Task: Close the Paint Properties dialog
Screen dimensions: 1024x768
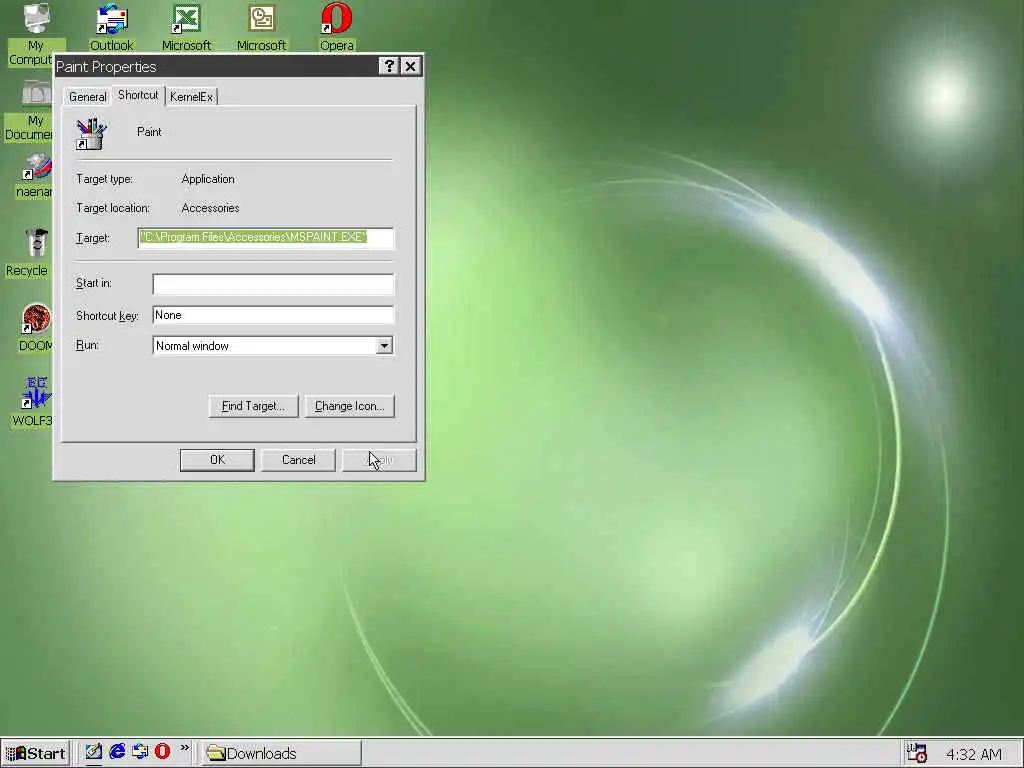Action: click(410, 66)
